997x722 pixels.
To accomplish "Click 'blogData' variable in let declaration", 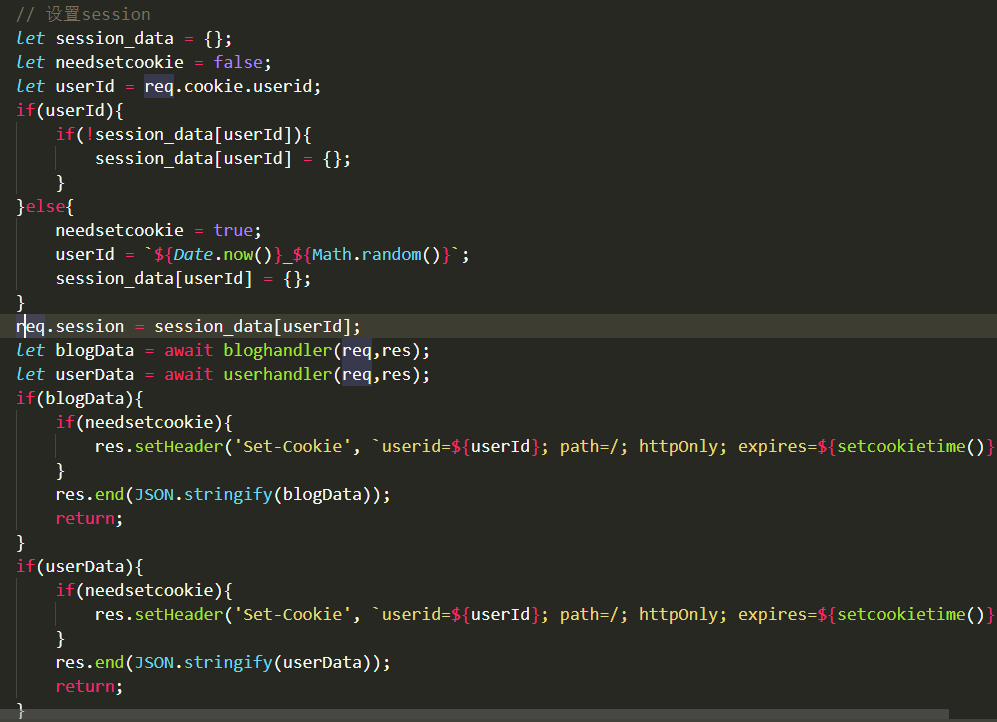I will (x=95, y=351).
